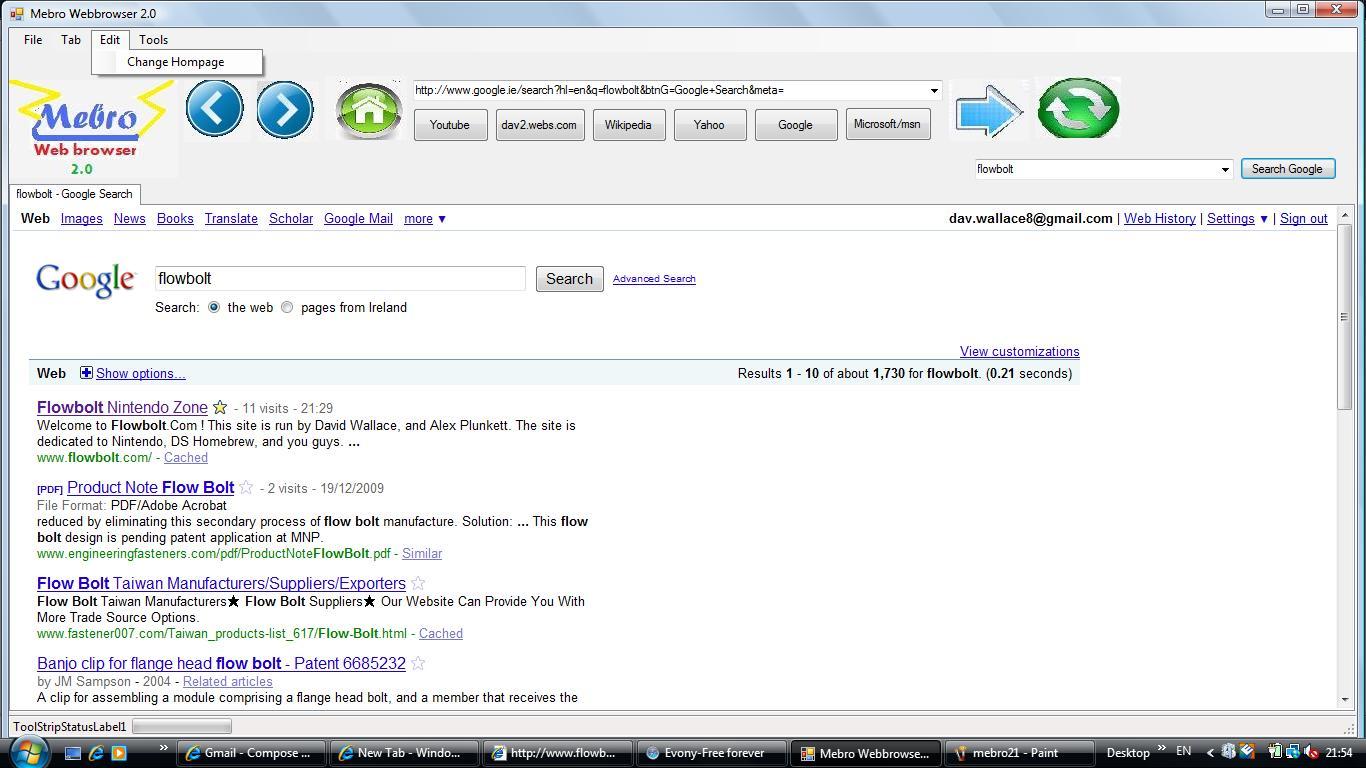Open the Images link
Image resolution: width=1366 pixels, height=768 pixels.
point(81,218)
